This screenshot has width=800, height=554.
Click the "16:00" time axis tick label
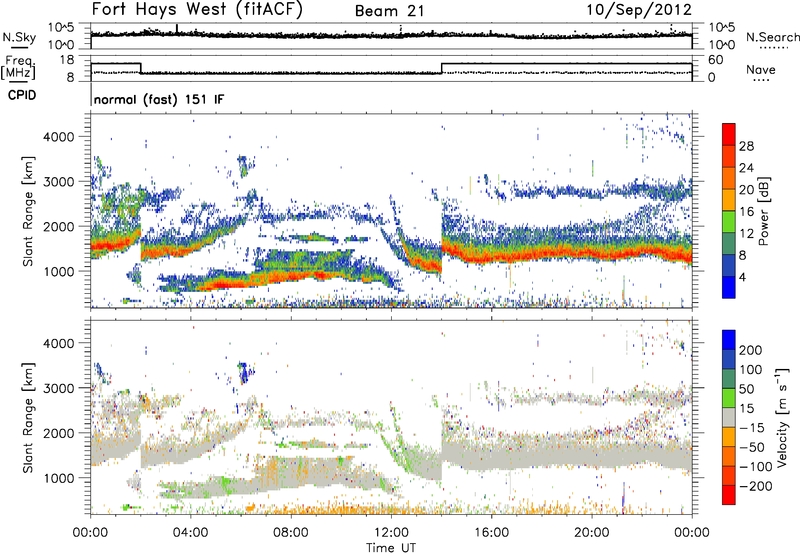pos(491,533)
